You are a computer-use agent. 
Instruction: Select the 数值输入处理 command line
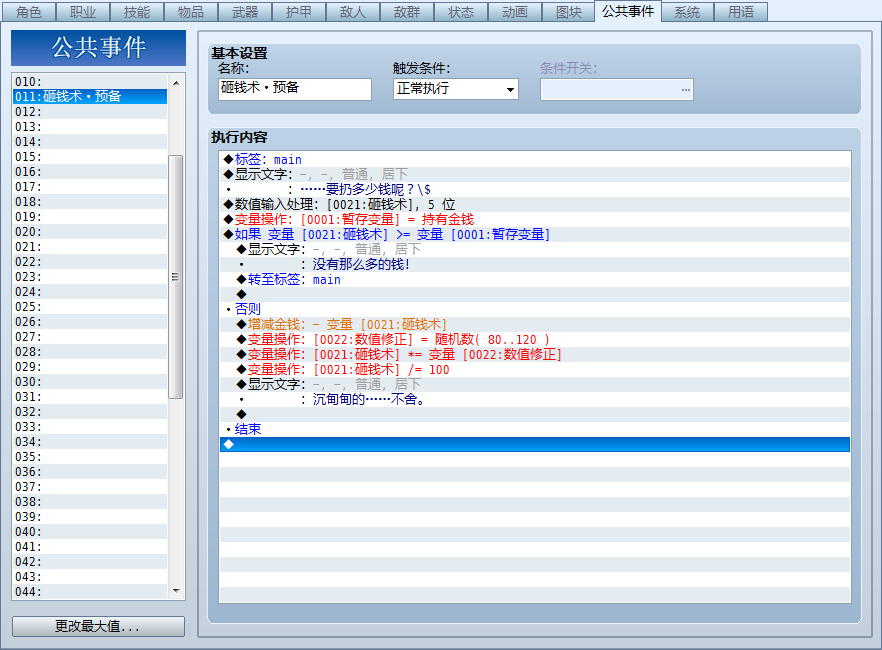click(x=535, y=204)
